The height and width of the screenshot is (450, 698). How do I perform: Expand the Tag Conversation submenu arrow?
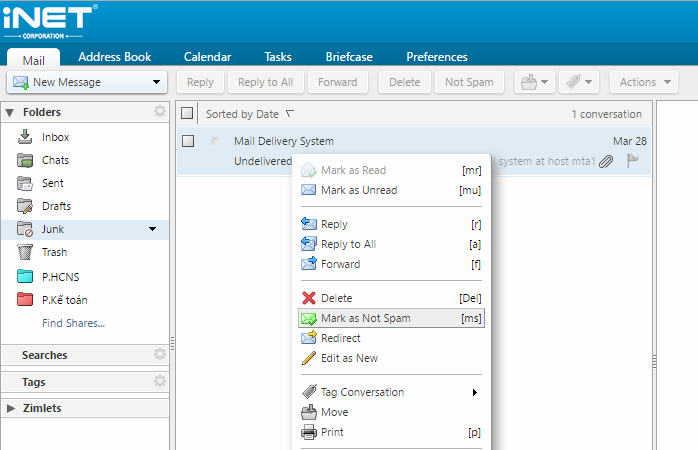[475, 392]
